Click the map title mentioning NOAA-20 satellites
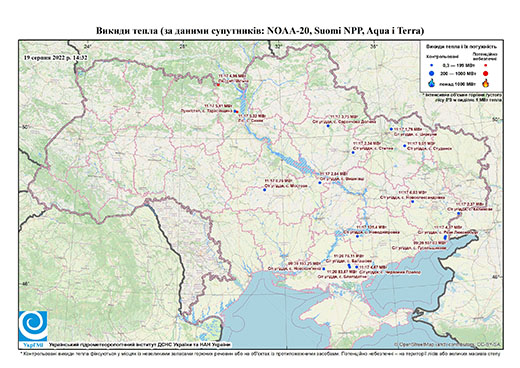 260,31
